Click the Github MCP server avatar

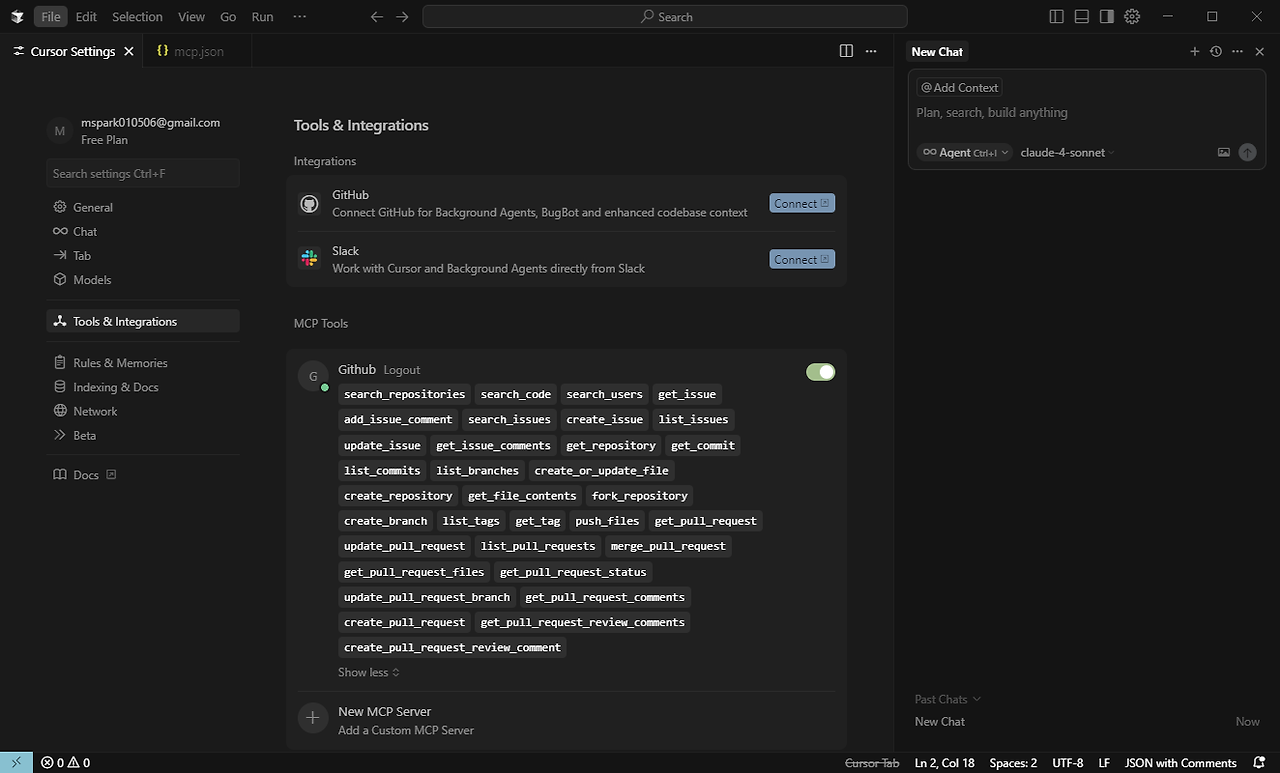313,376
